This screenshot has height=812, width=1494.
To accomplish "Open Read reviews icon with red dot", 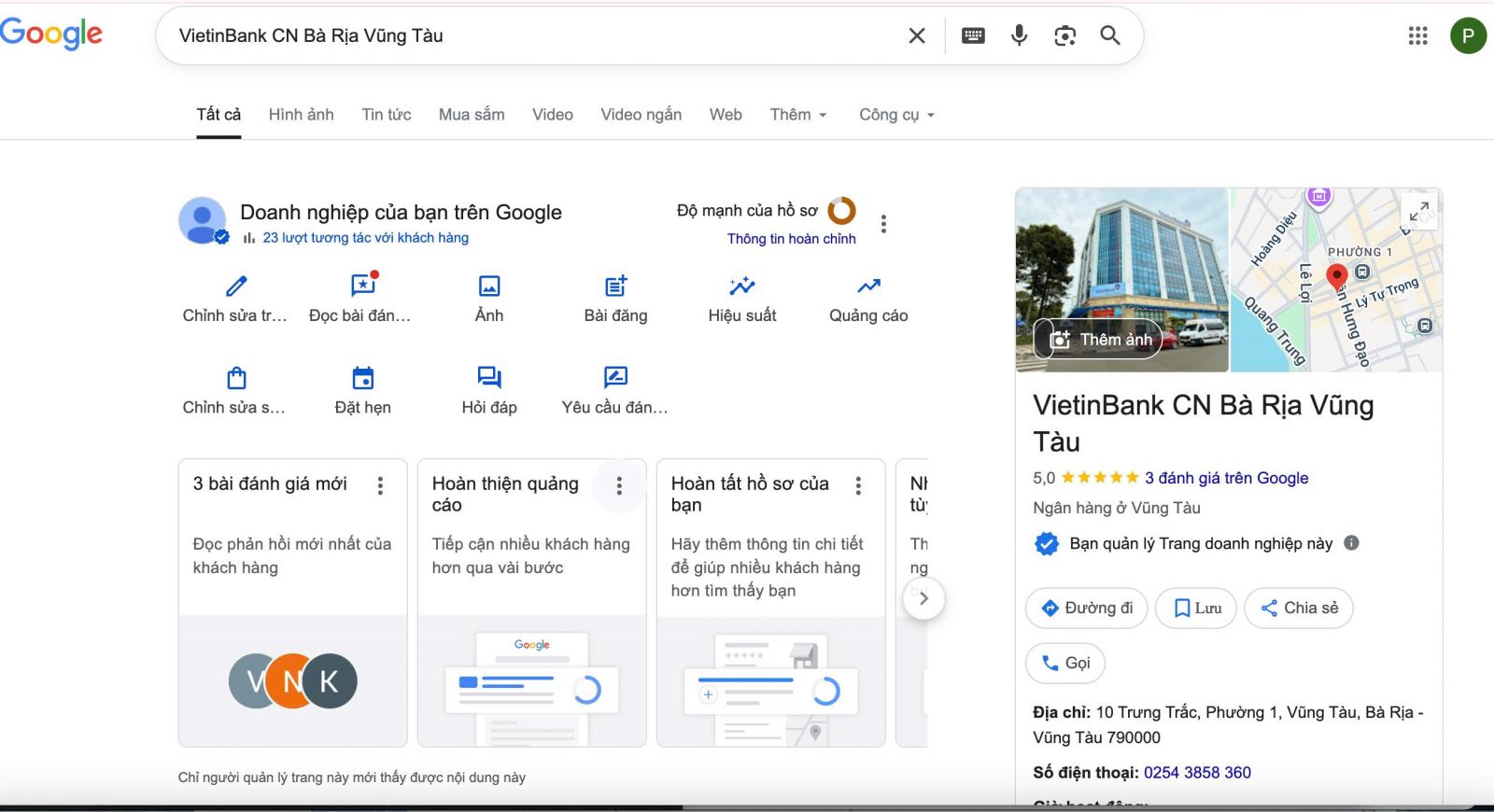I will (x=363, y=284).
